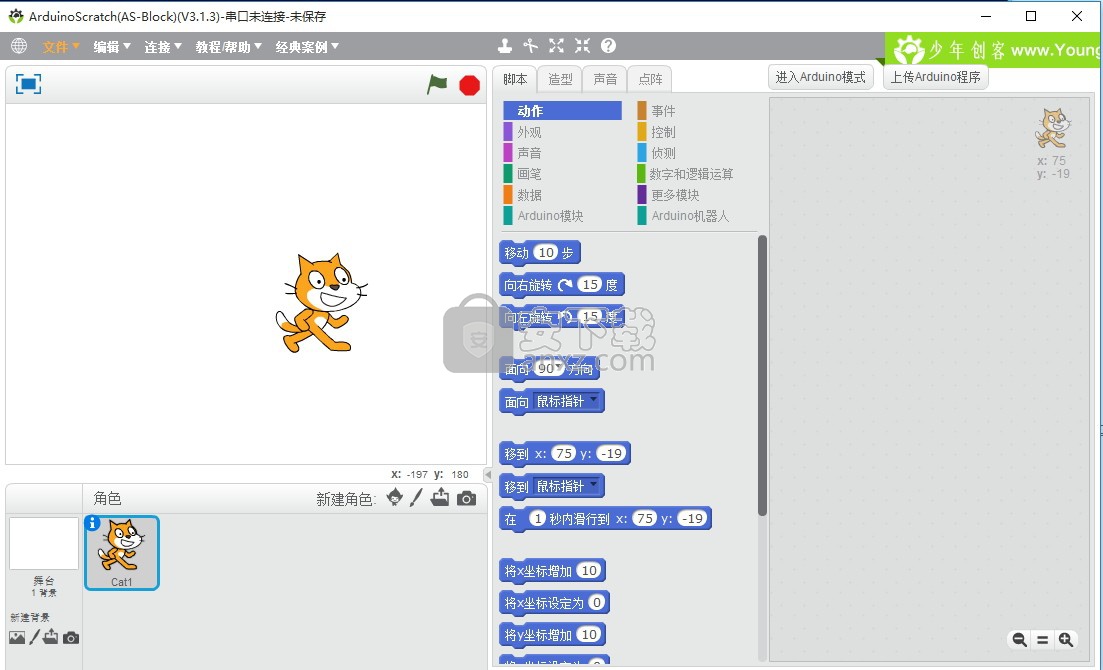Switch to the 点阵 tab
This screenshot has height=670, width=1103.
click(x=650, y=79)
